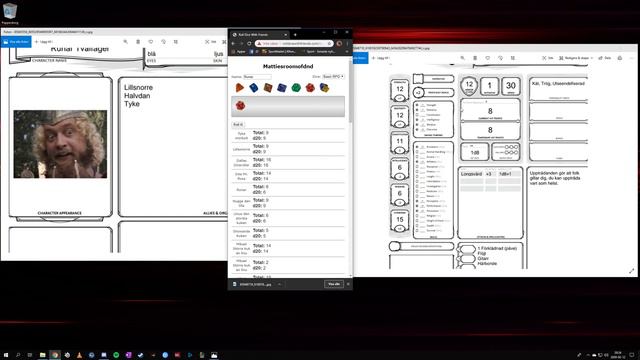Image resolution: width=640 pixels, height=360 pixels.
Task: Roll the blue d6 die in the dice roller
Action: click(x=253, y=87)
